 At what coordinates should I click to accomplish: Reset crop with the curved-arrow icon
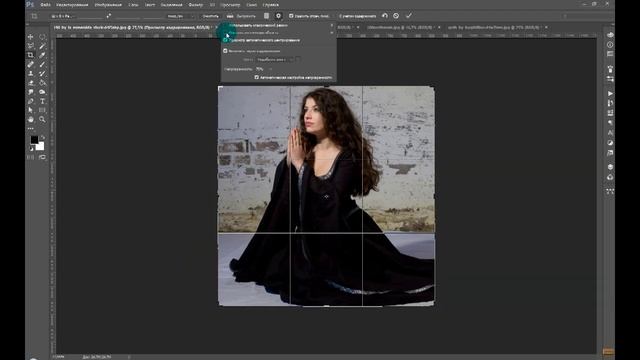pos(385,16)
